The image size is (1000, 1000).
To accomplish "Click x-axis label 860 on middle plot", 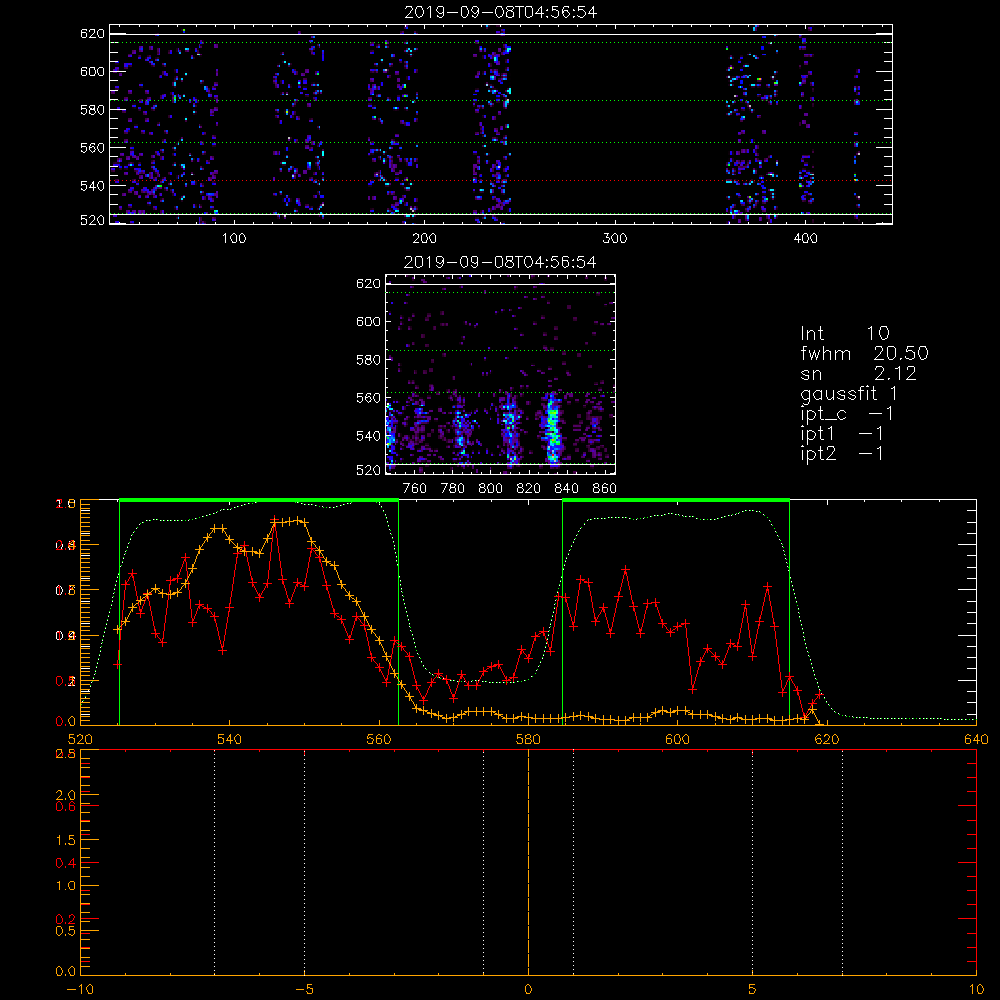I will click(604, 489).
